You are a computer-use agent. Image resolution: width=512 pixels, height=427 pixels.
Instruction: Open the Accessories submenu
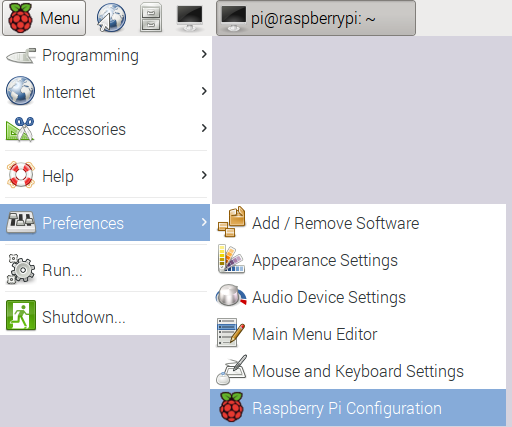[105, 129]
